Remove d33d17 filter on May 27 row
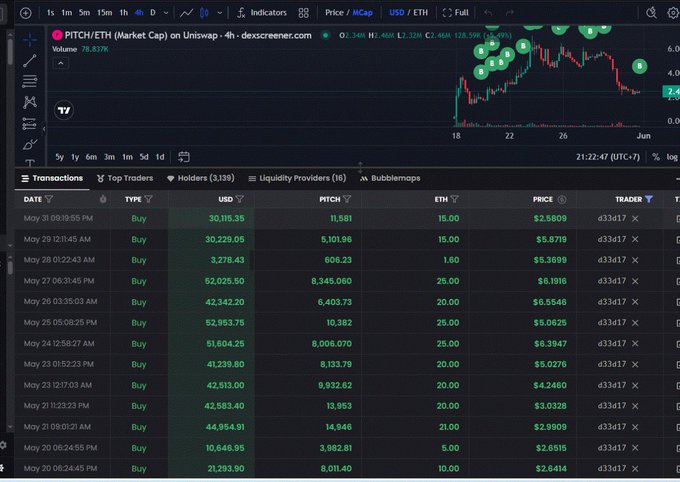The height and width of the screenshot is (482, 680). coord(635,281)
